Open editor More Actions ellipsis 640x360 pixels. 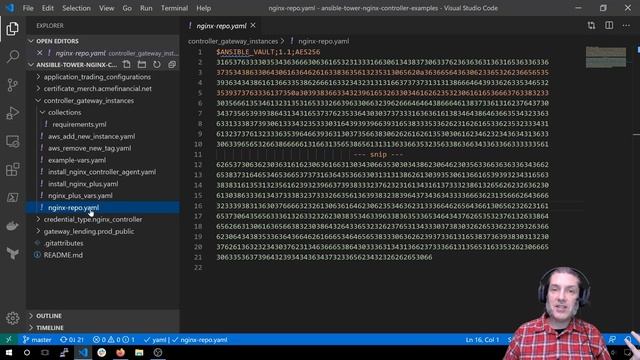(x=626, y=25)
